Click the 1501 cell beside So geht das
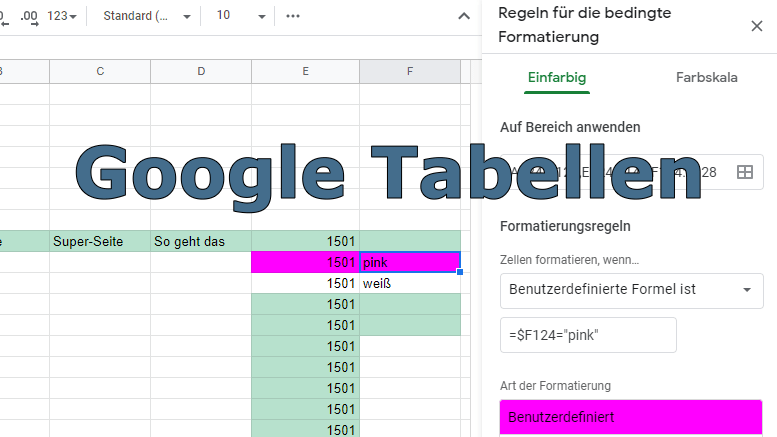 point(306,241)
